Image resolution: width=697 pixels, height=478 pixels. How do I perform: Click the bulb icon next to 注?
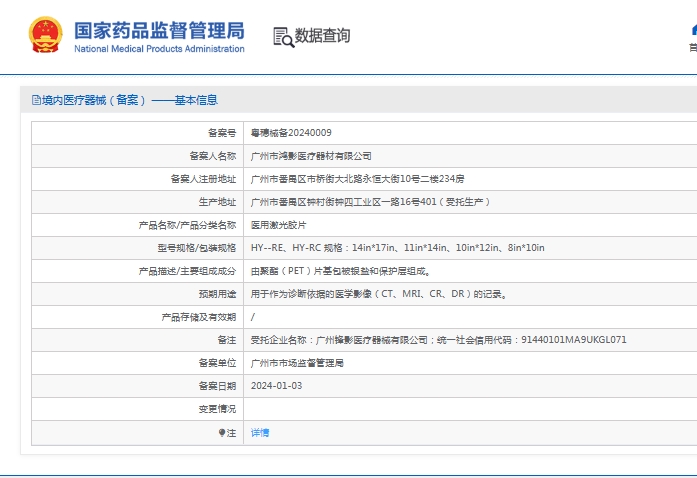[222, 433]
